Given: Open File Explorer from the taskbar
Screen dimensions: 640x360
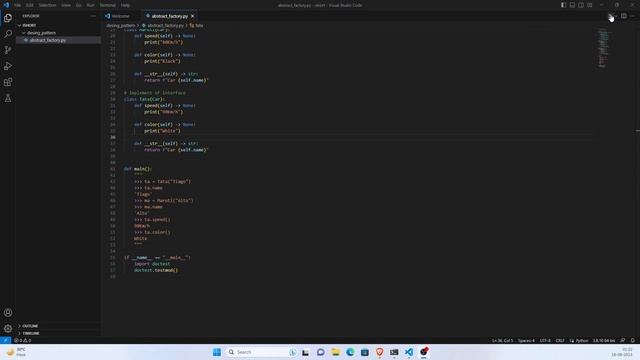Looking at the screenshot, I should coord(336,352).
